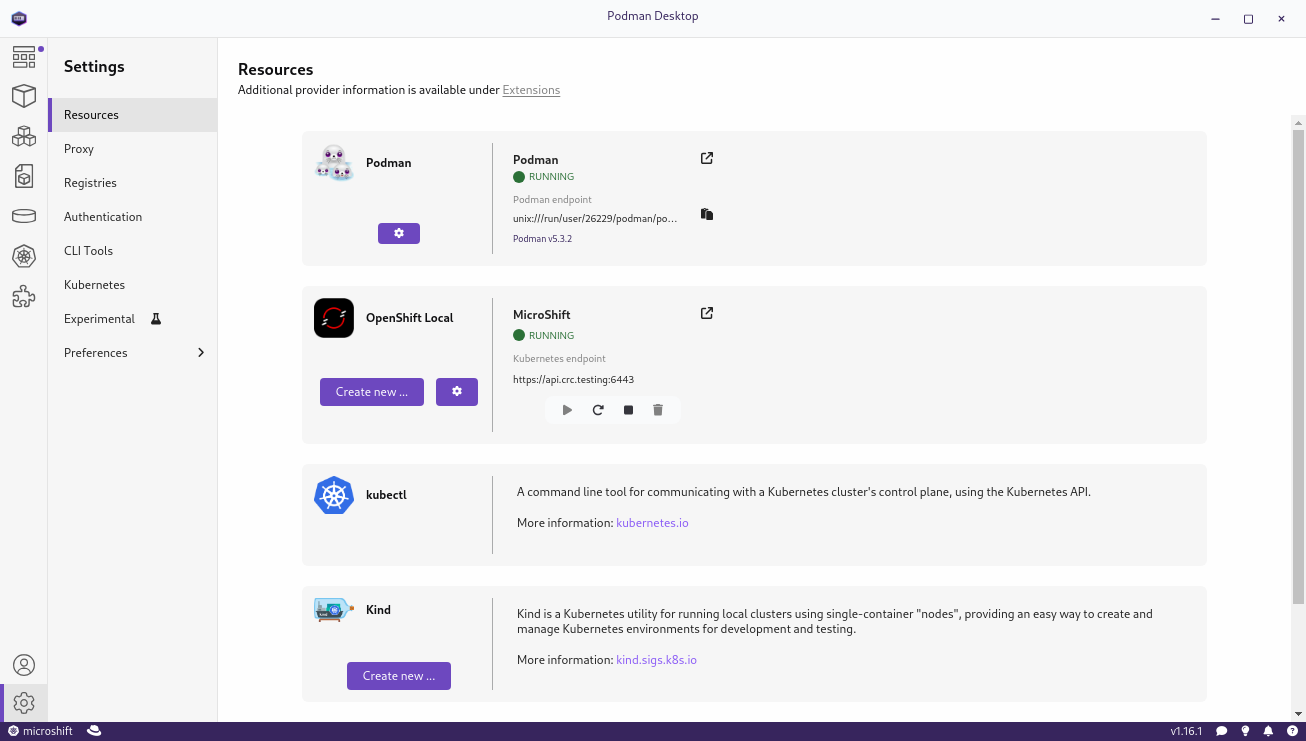Open CLI Tools settings
The height and width of the screenshot is (741, 1306).
pos(132,251)
